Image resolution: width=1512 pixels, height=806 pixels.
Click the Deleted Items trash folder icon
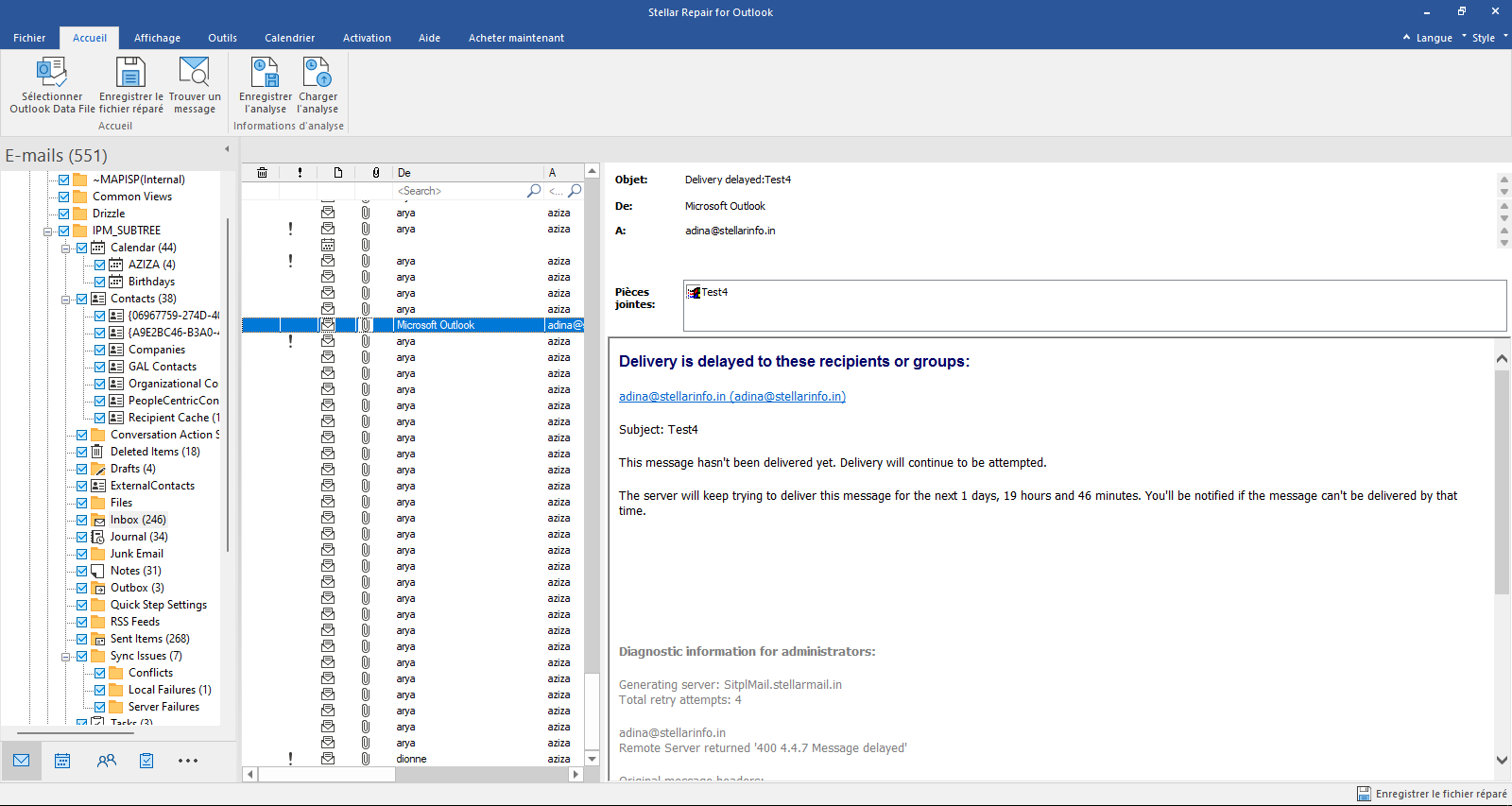[97, 452]
